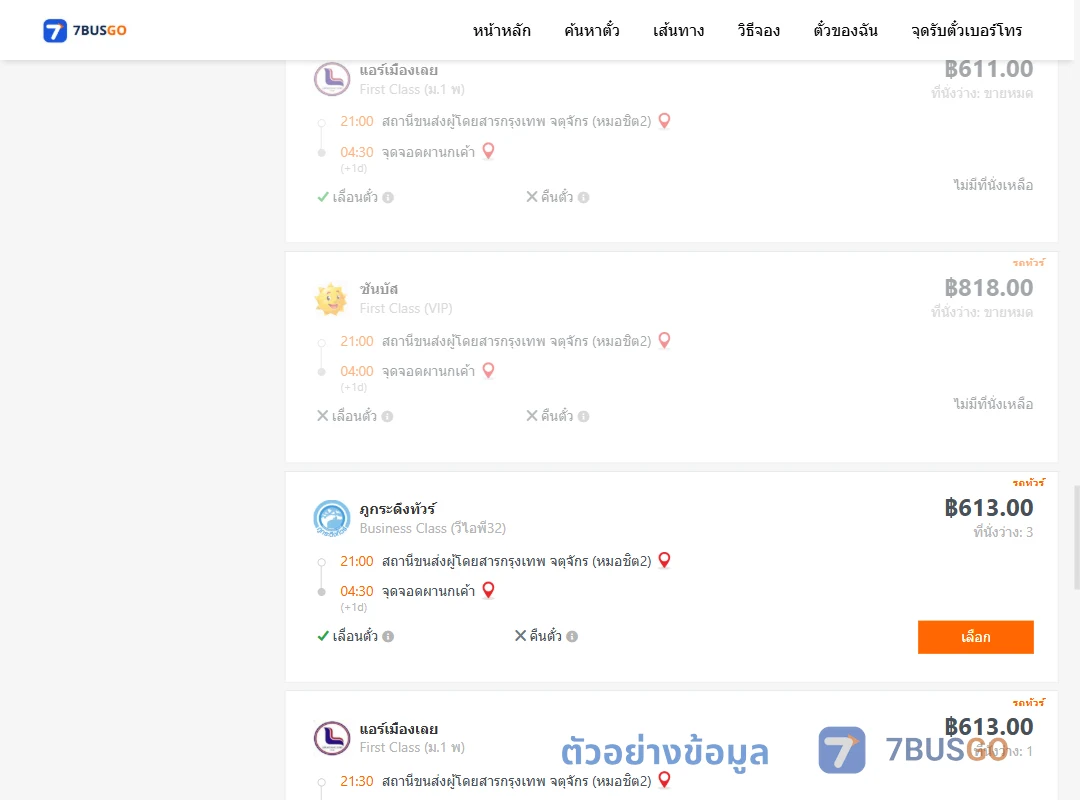The image size is (1080, 800).
Task: Click map pin for ซันบัส 21:00 departure station
Action: [664, 340]
